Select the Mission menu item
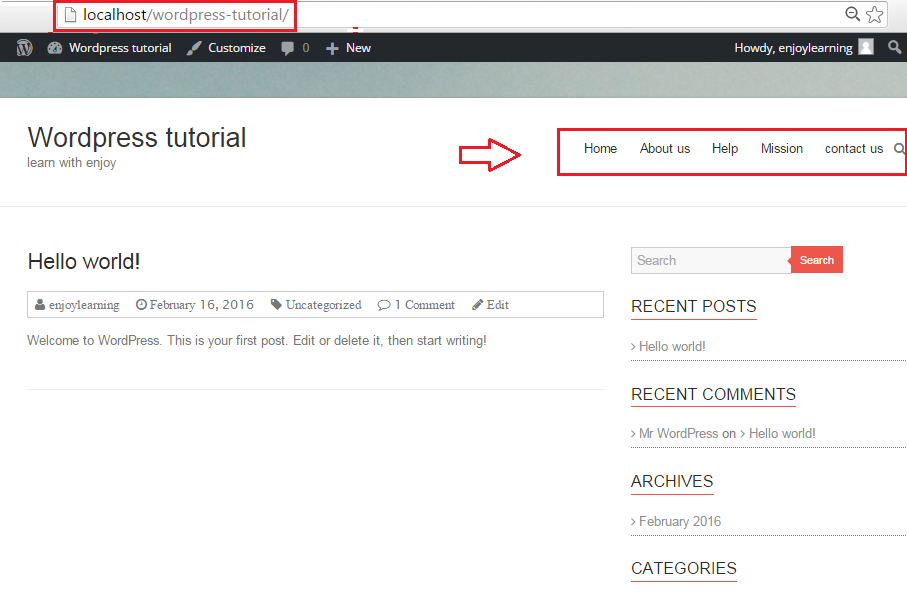 point(781,149)
